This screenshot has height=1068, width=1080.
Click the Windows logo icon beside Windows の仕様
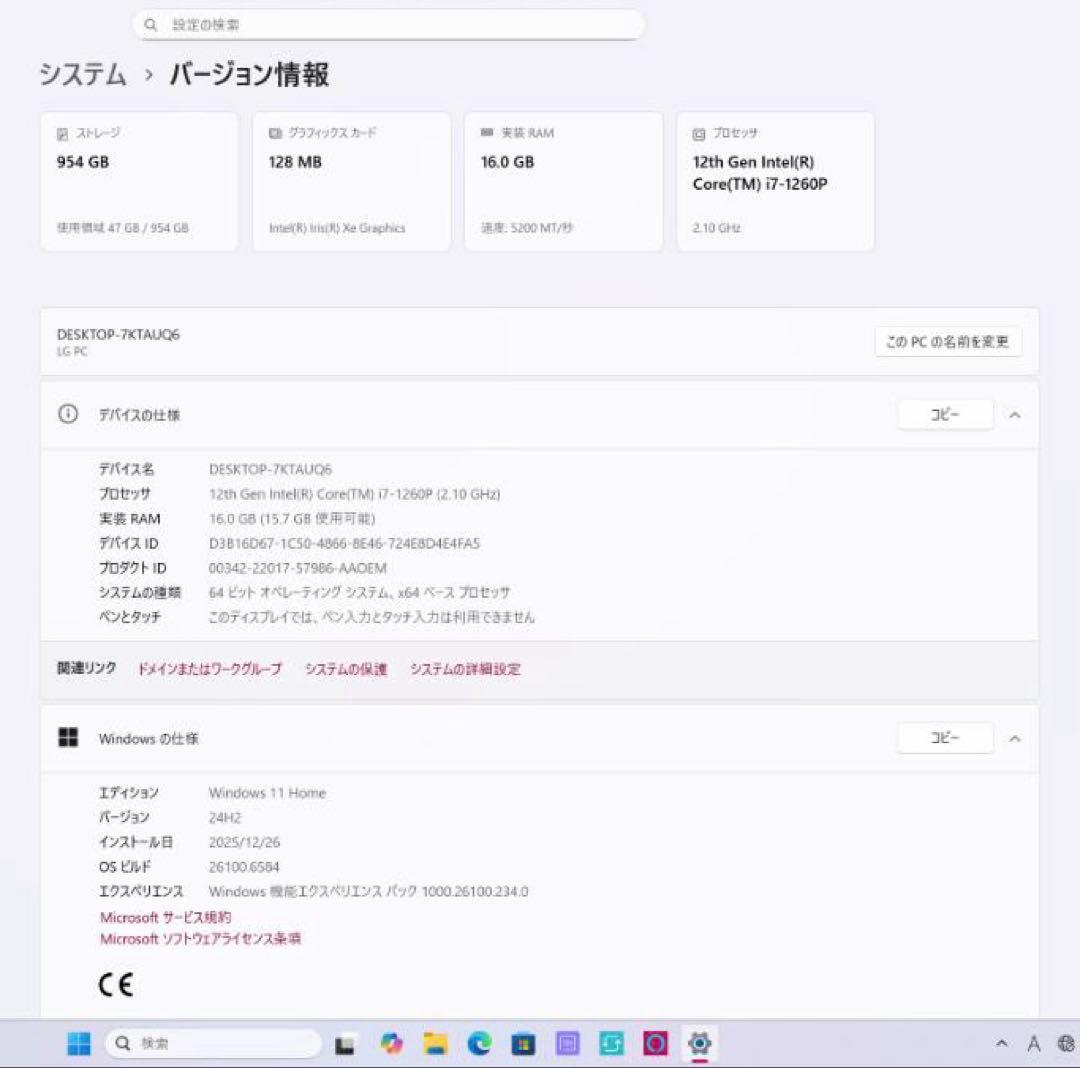[x=67, y=738]
